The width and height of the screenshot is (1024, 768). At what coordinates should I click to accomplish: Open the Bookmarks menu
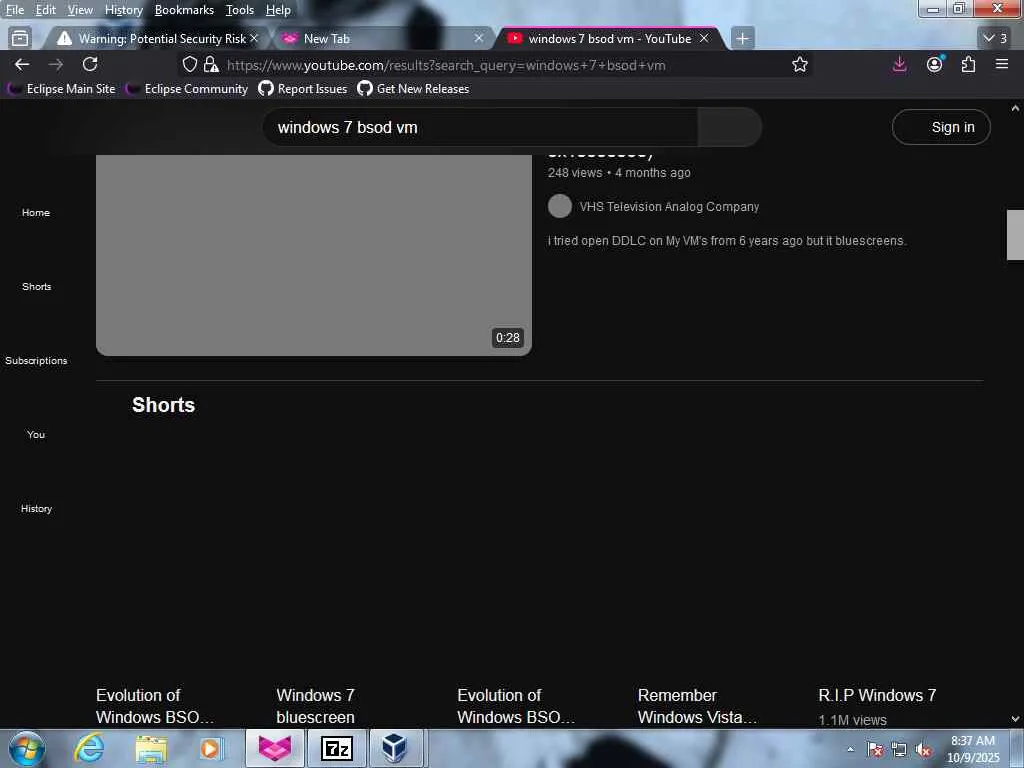184,10
